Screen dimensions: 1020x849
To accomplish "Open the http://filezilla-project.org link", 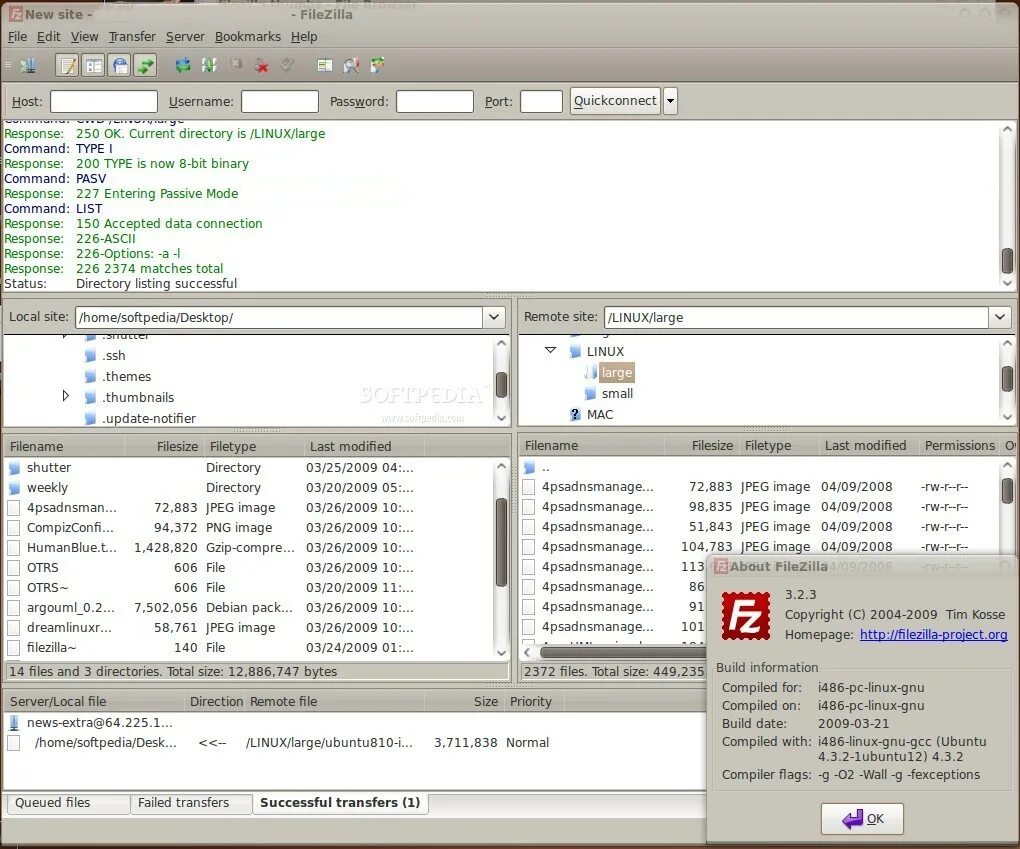I will pyautogui.click(x=933, y=635).
